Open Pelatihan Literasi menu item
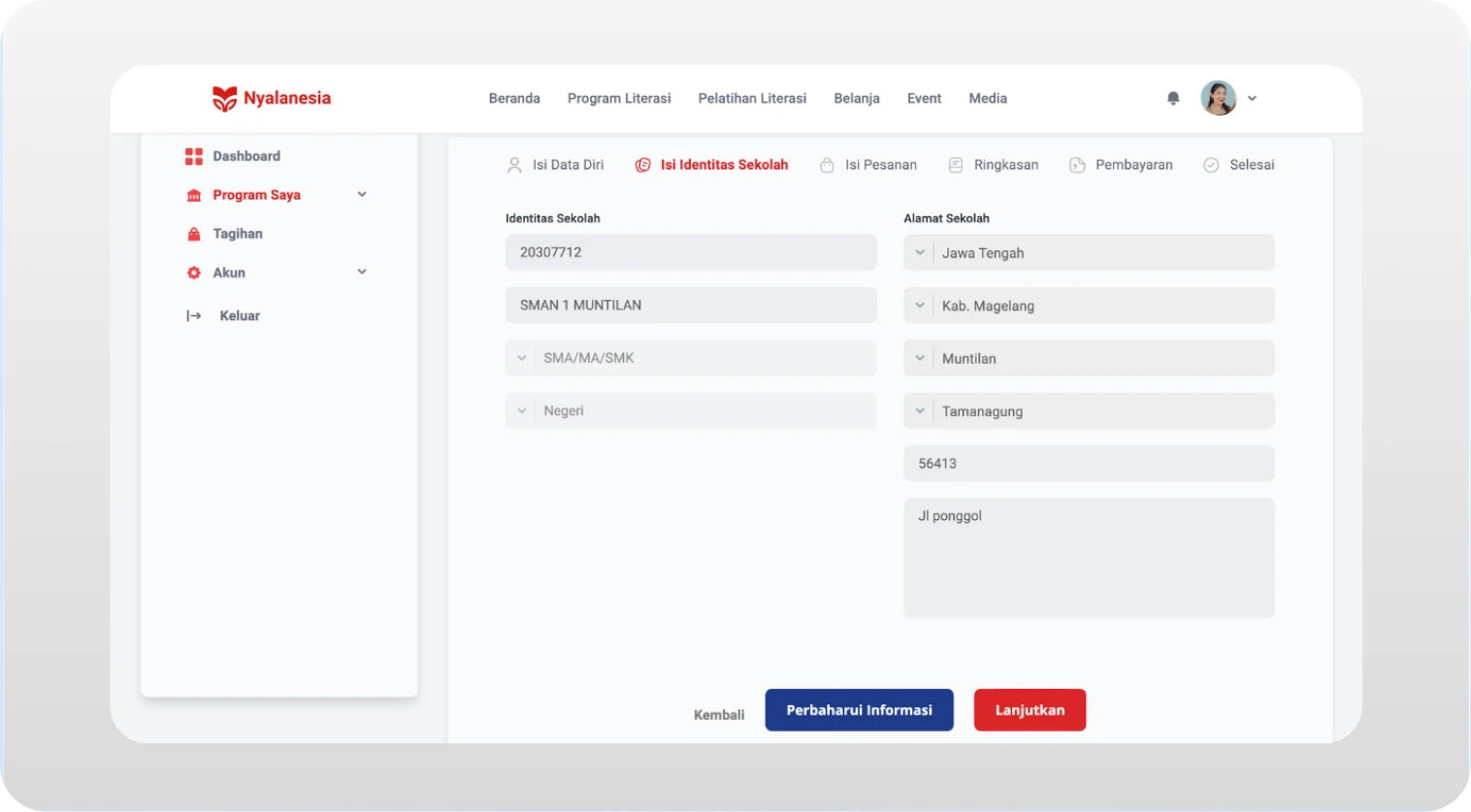 pyautogui.click(x=752, y=98)
